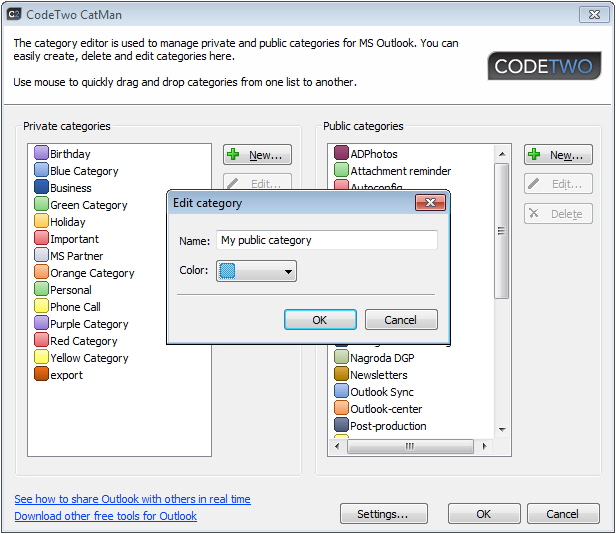The width and height of the screenshot is (616, 534).
Task: Select the Phone Call category
Action: tap(75, 307)
